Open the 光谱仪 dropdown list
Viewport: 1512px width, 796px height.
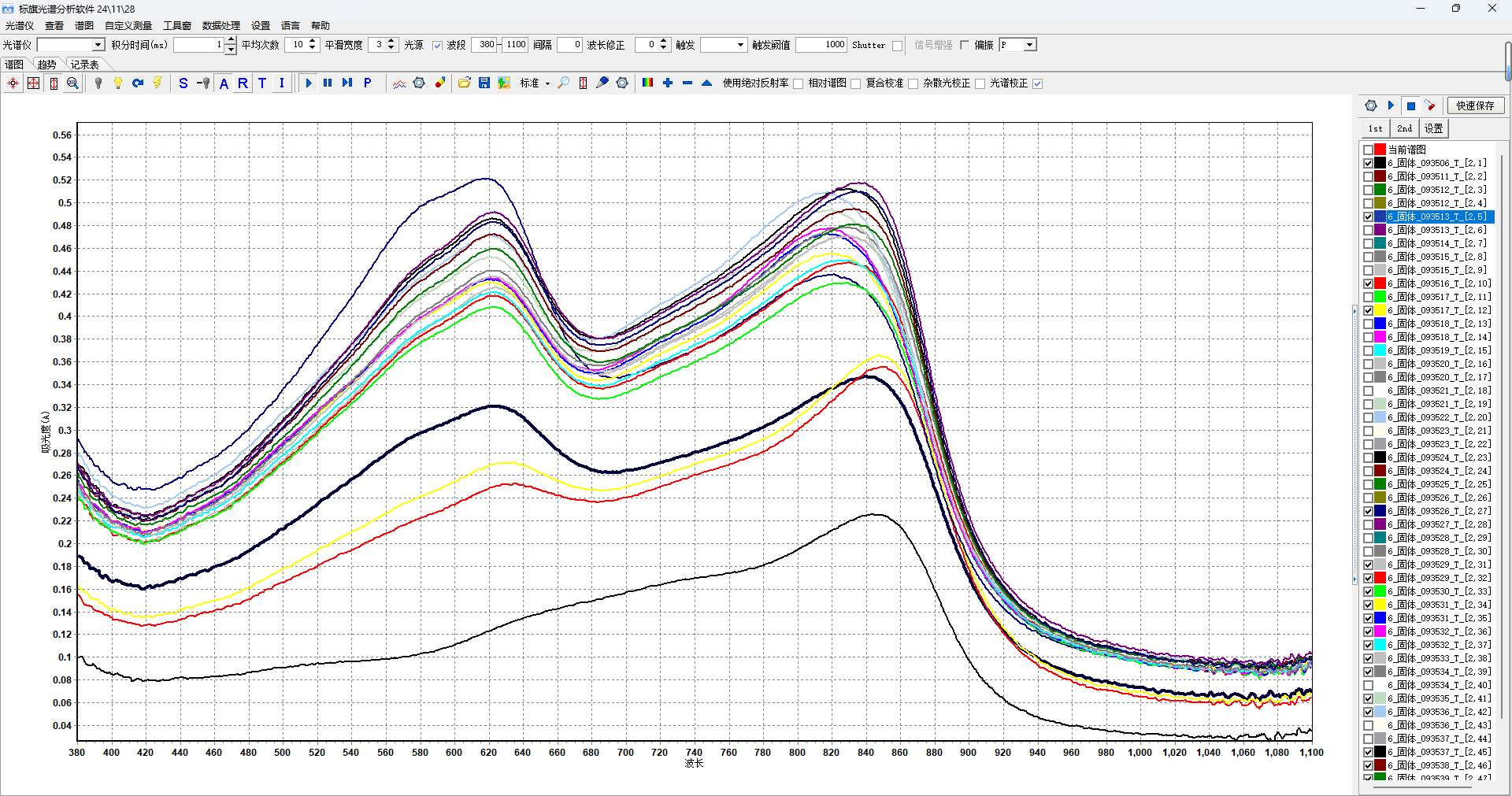coord(98,45)
